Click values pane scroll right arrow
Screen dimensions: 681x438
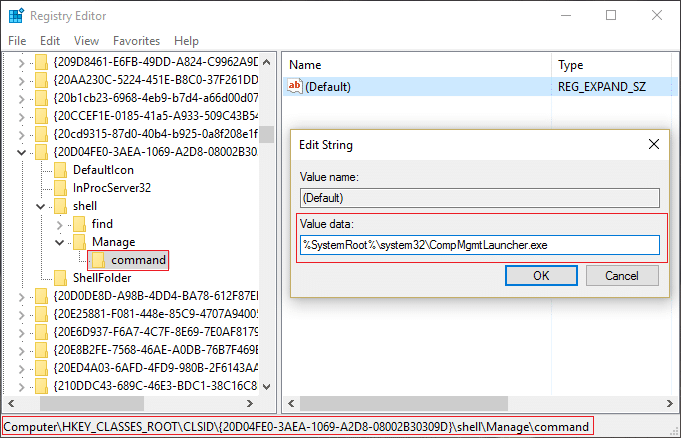click(x=669, y=404)
